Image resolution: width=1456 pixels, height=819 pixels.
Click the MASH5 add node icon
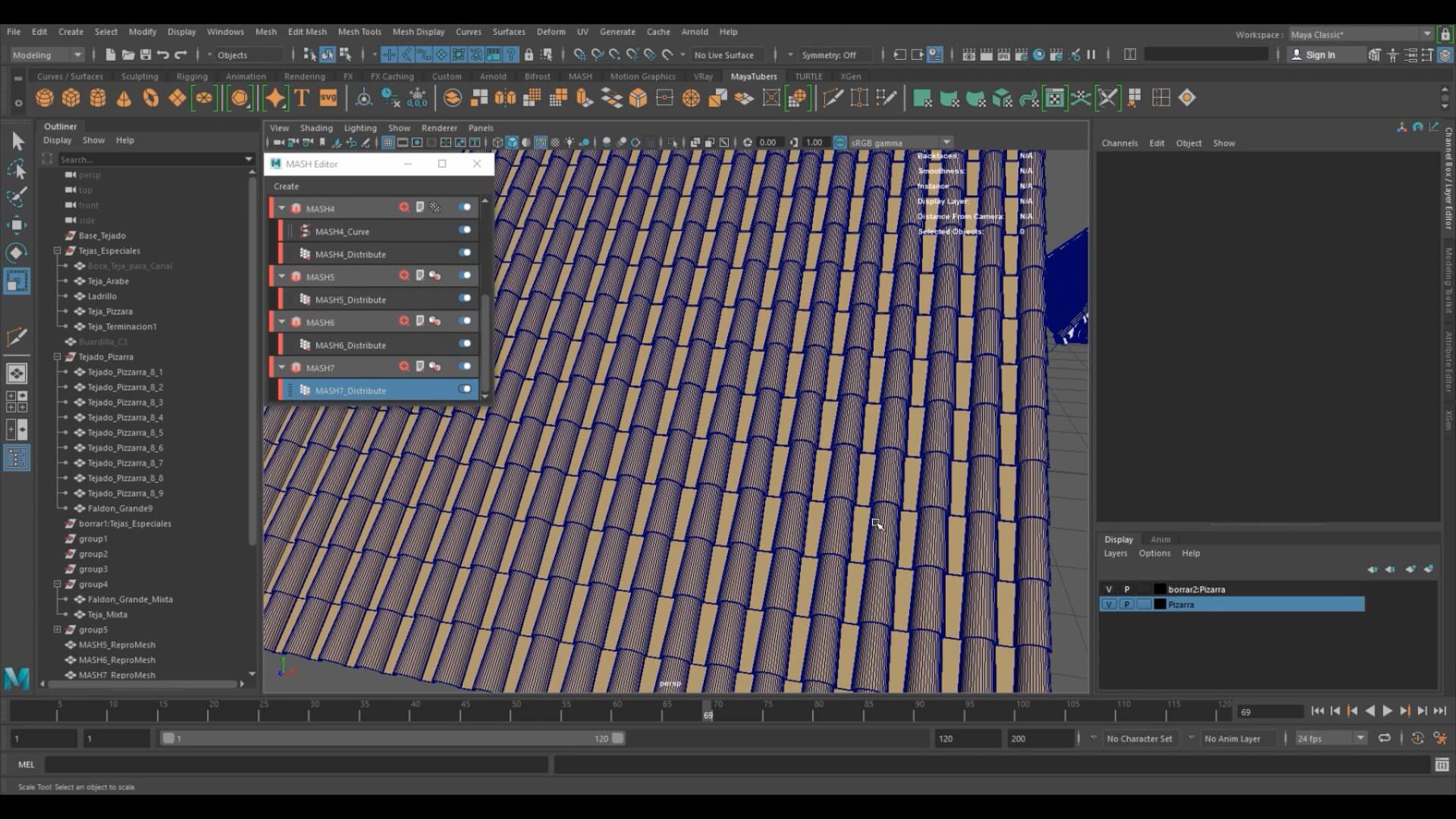(x=403, y=276)
